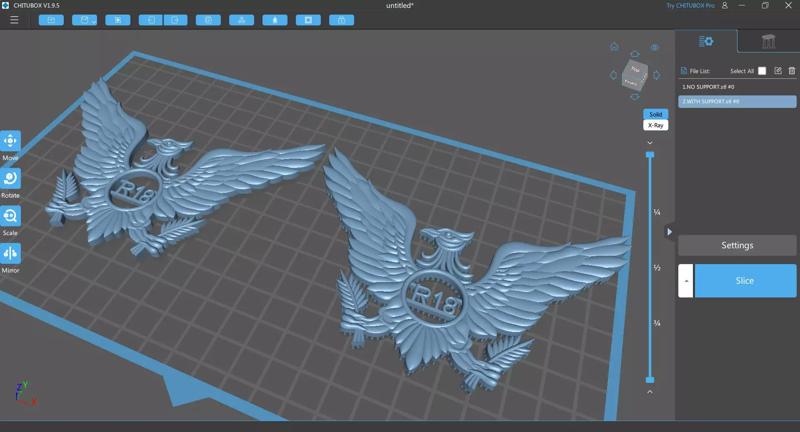This screenshot has width=800, height=432.
Task: Select the 1.NO SUPPORT file entry
Action: 737,87
